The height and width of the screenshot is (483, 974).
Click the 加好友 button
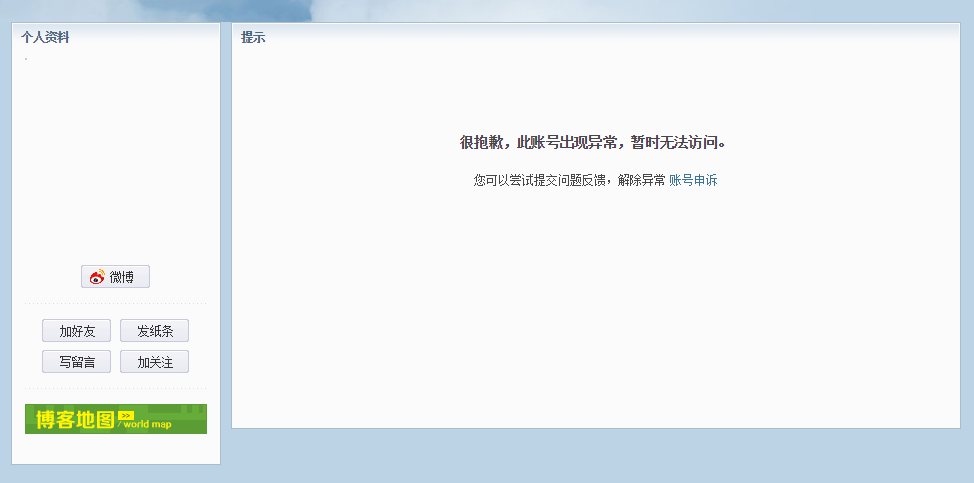pyautogui.click(x=76, y=331)
